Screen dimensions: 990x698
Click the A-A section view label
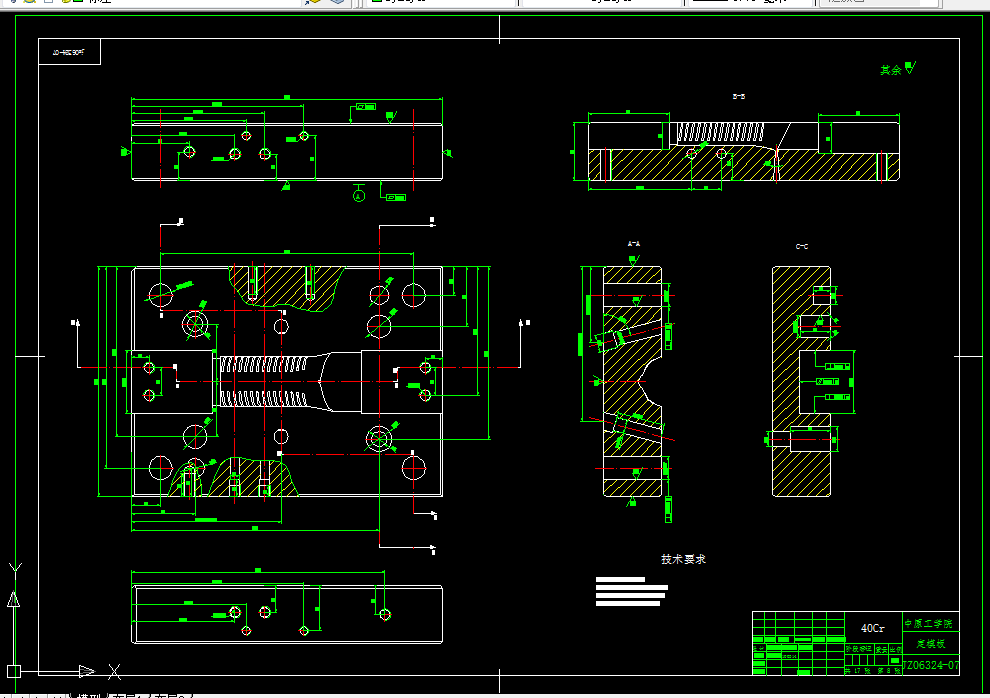[634, 244]
